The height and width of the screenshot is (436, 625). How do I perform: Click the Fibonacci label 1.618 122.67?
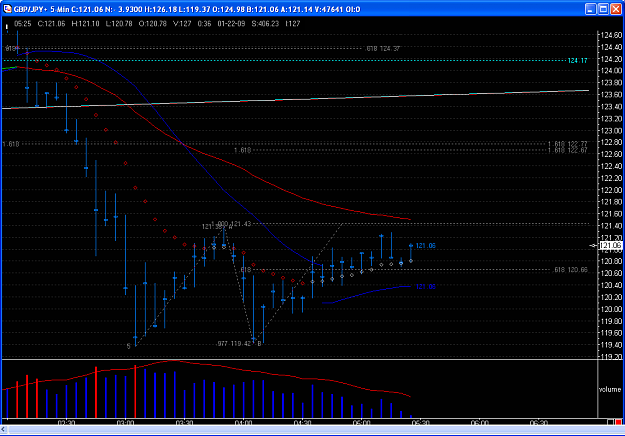tap(567, 150)
